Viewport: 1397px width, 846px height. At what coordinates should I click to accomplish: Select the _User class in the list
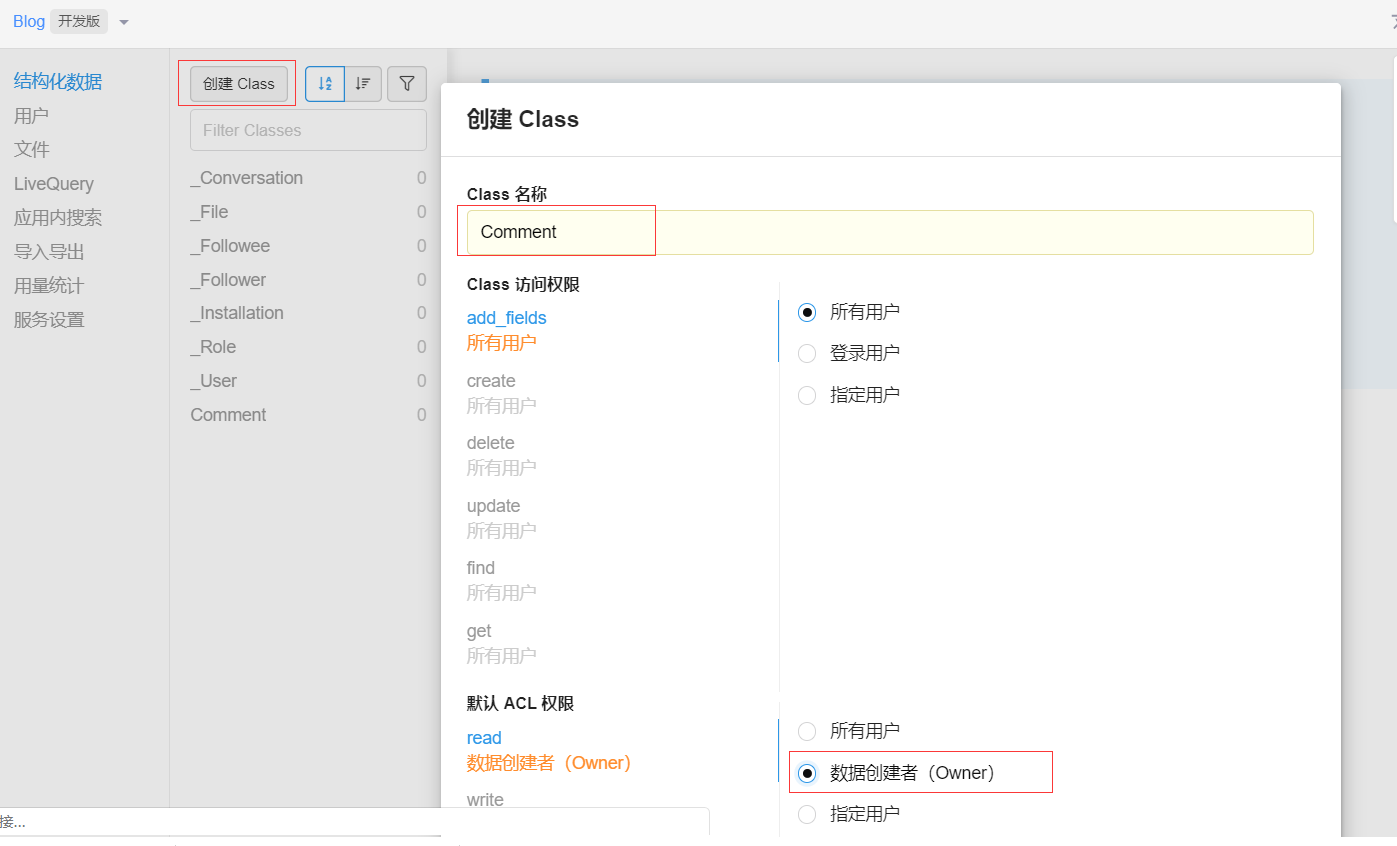tap(214, 381)
